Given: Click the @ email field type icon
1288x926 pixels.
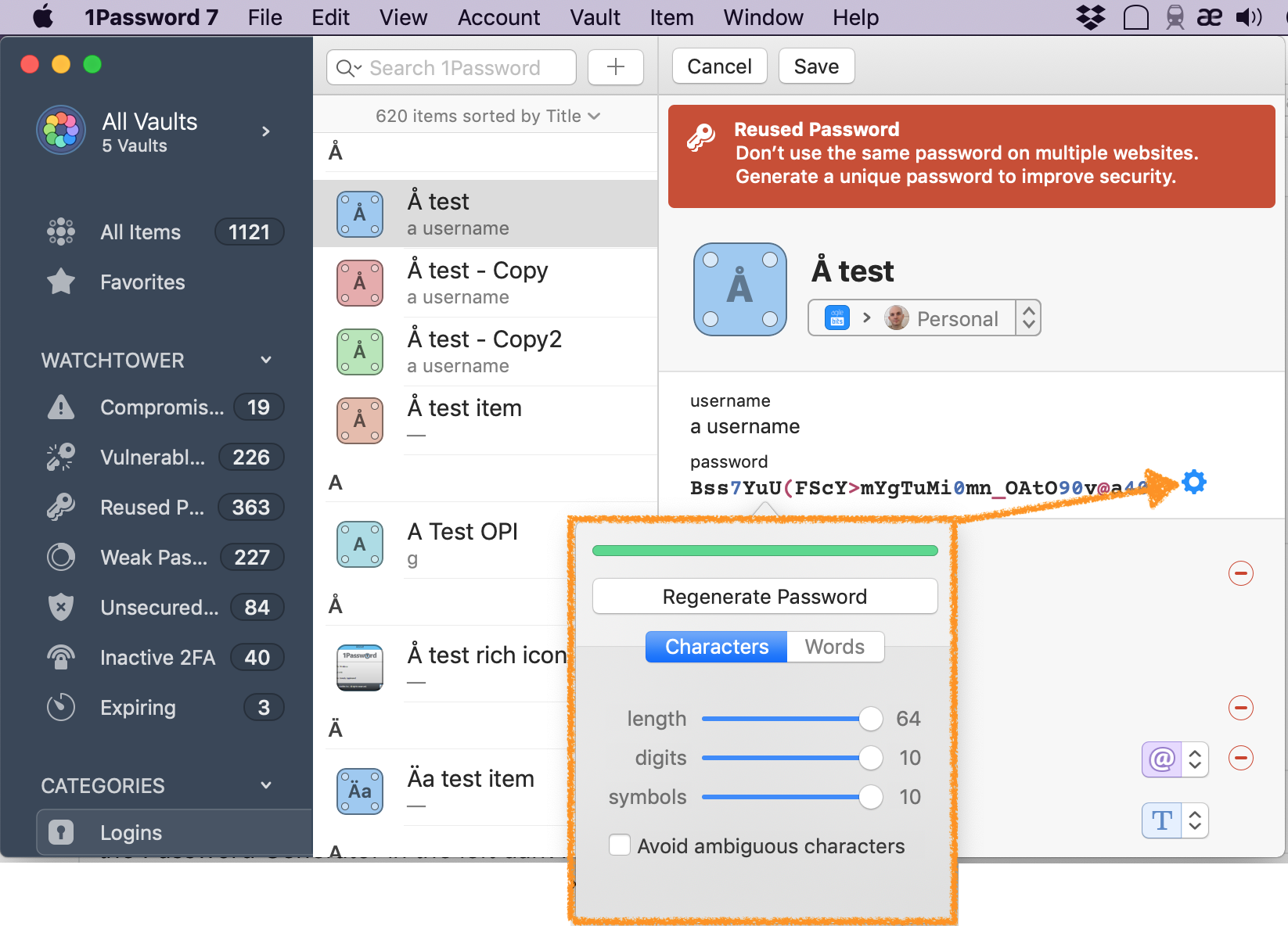Looking at the screenshot, I should pyautogui.click(x=1162, y=759).
